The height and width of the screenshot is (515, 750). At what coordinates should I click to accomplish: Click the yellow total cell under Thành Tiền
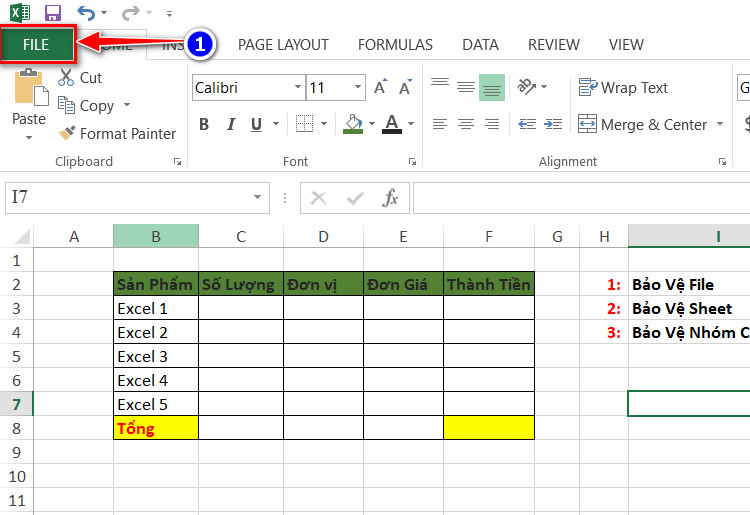tap(489, 428)
